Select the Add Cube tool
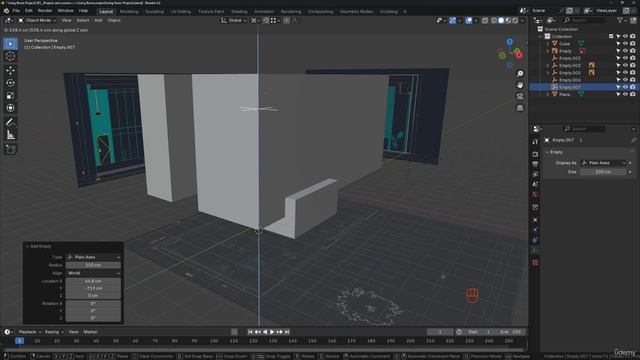The height and width of the screenshot is (360, 640). tap(11, 149)
